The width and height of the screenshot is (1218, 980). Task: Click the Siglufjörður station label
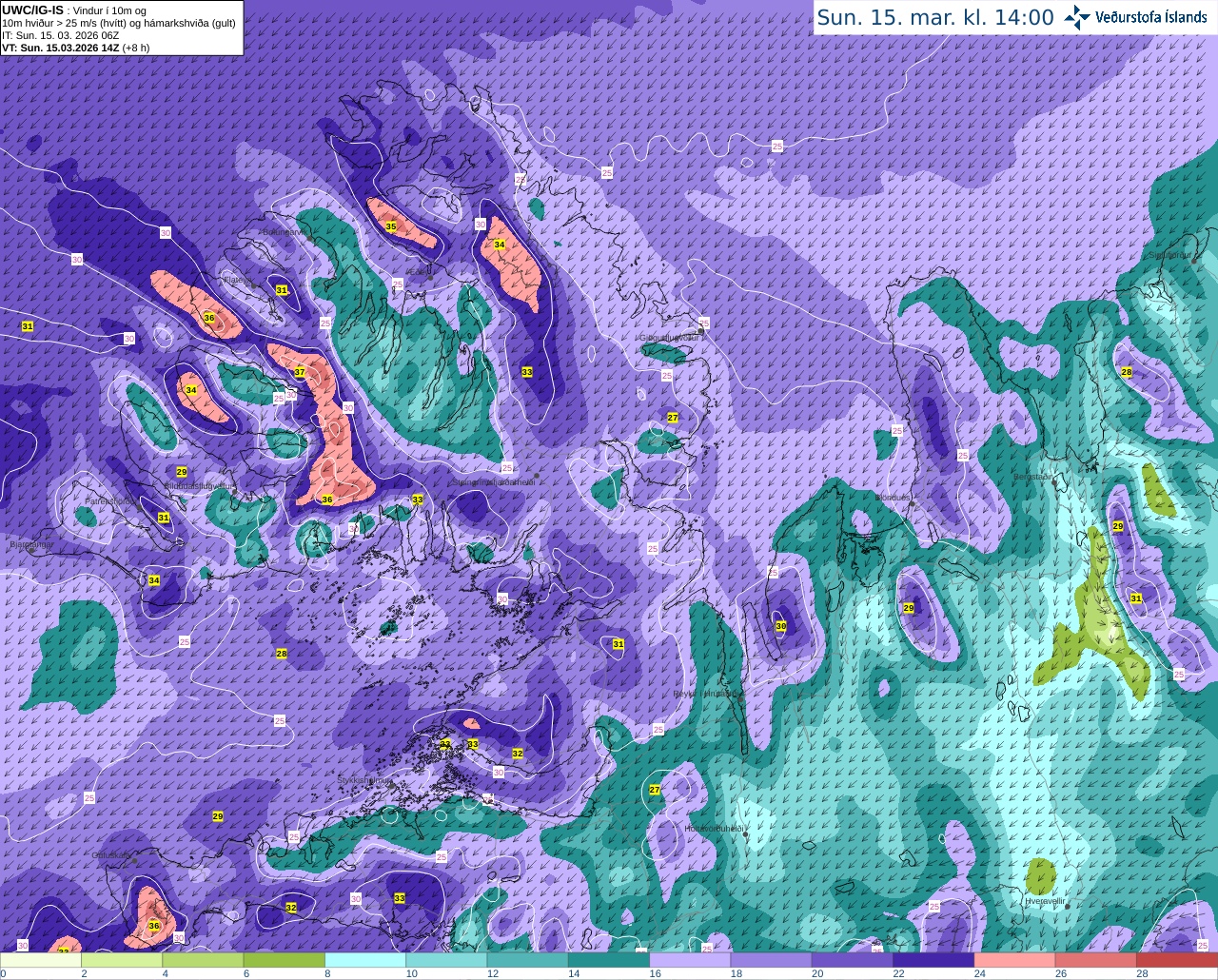click(1170, 255)
